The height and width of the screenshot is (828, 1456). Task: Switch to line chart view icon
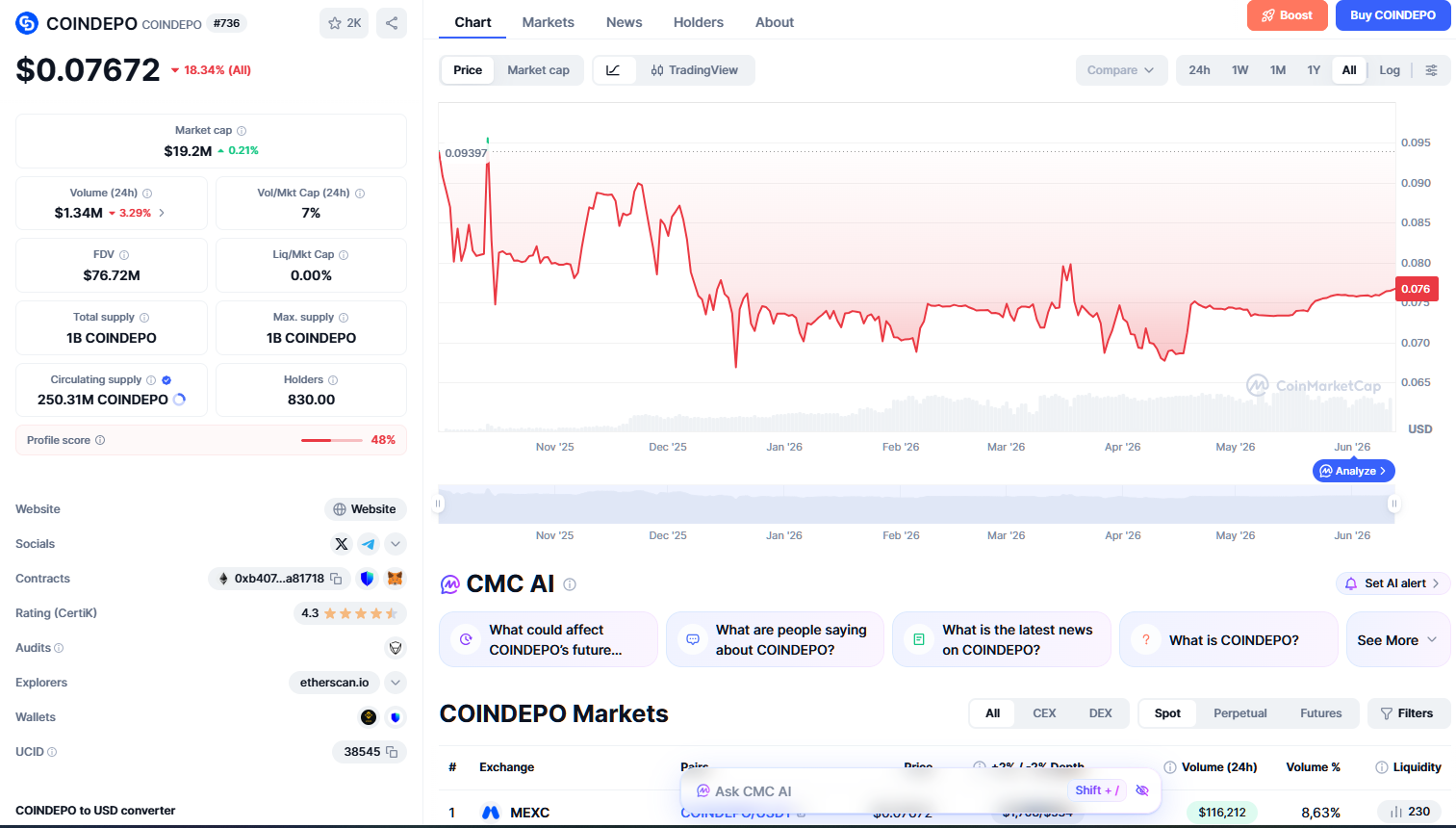pyautogui.click(x=613, y=70)
